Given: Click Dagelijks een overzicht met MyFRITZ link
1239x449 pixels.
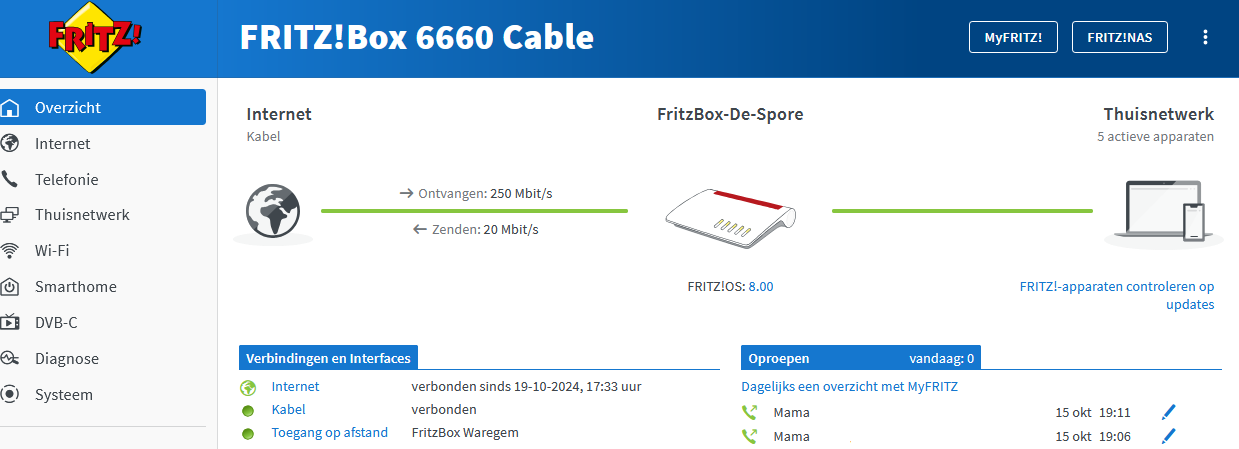Looking at the screenshot, I should (849, 386).
